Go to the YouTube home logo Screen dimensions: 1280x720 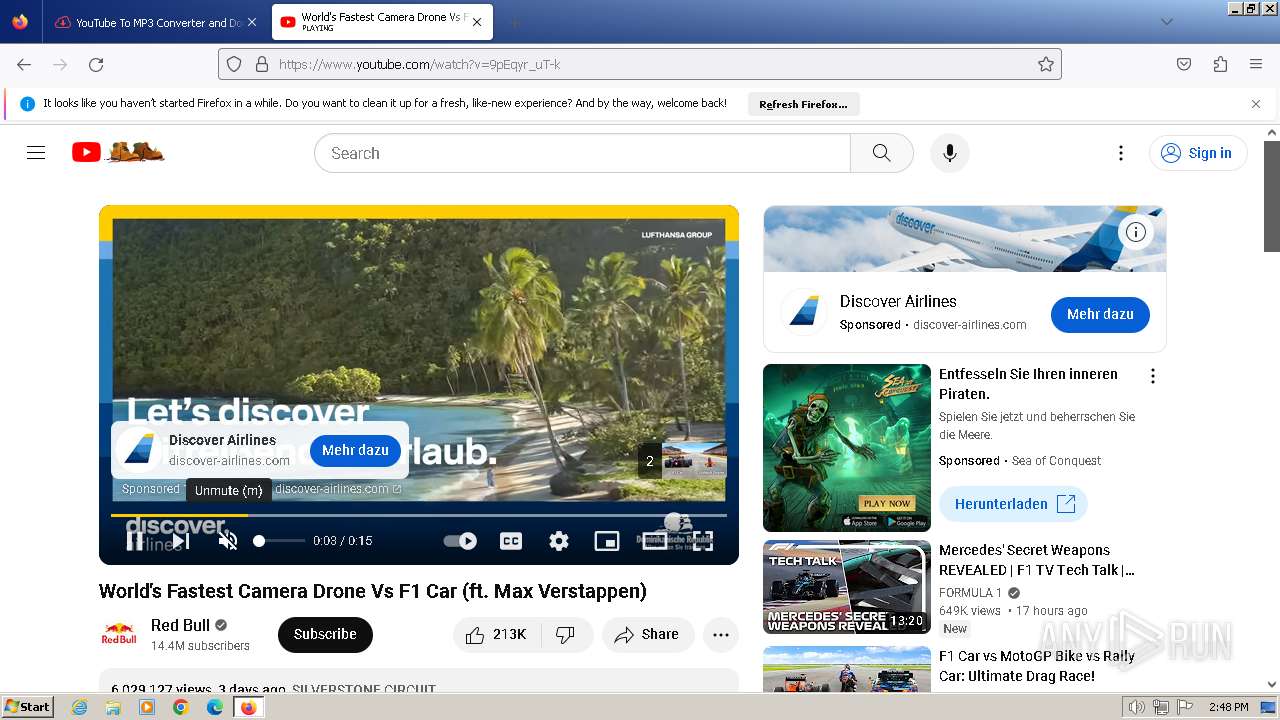[118, 152]
